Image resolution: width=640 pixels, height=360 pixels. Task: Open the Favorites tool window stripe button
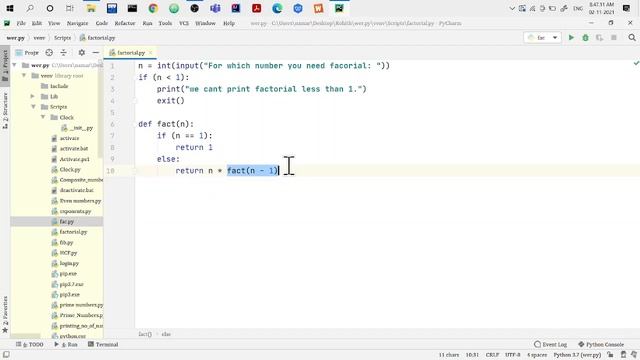(5, 314)
